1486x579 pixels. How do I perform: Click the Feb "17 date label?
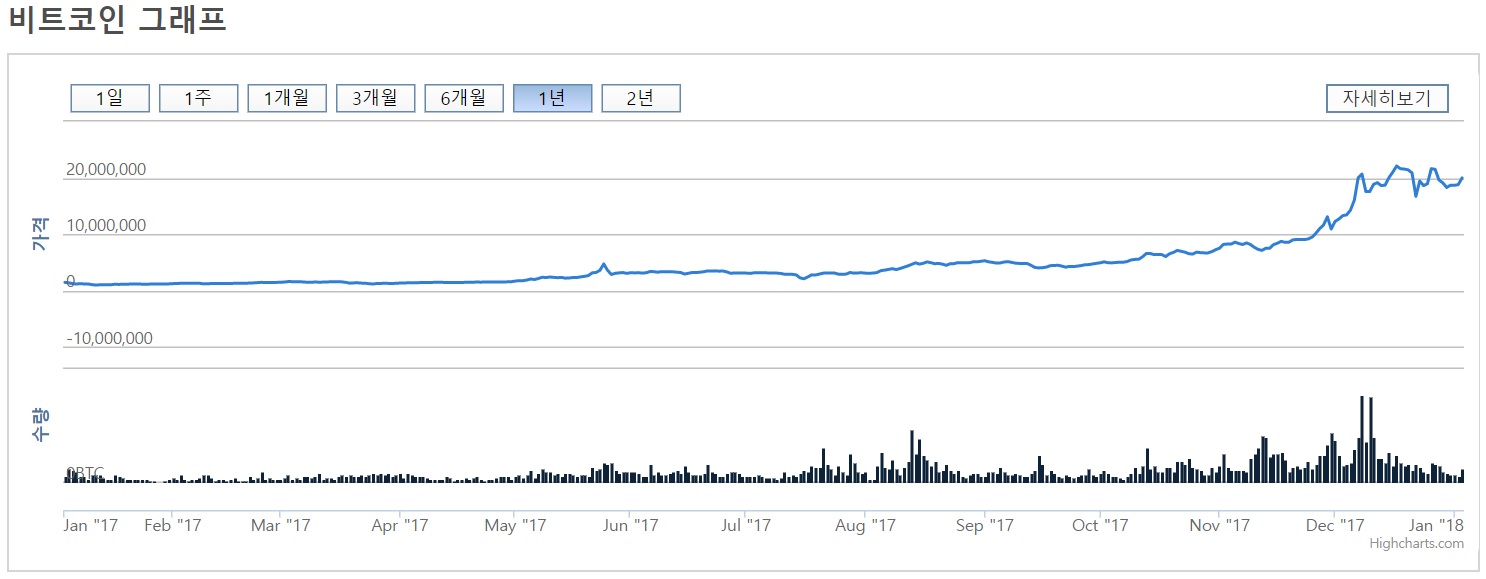[174, 524]
